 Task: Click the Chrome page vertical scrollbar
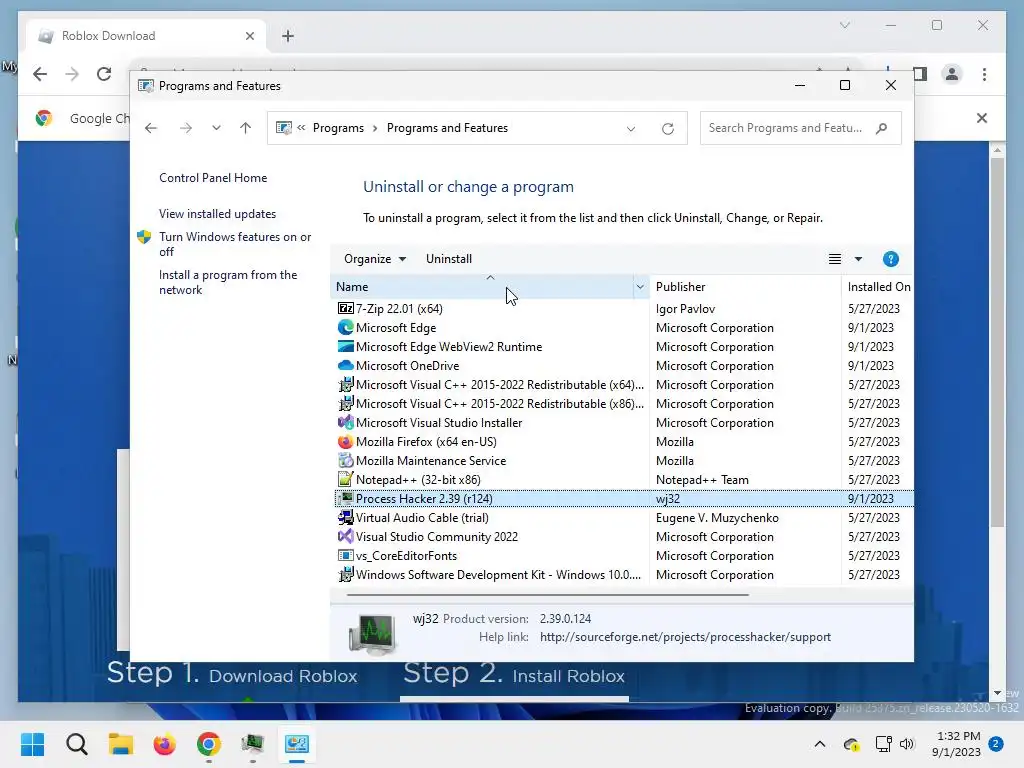(x=997, y=340)
